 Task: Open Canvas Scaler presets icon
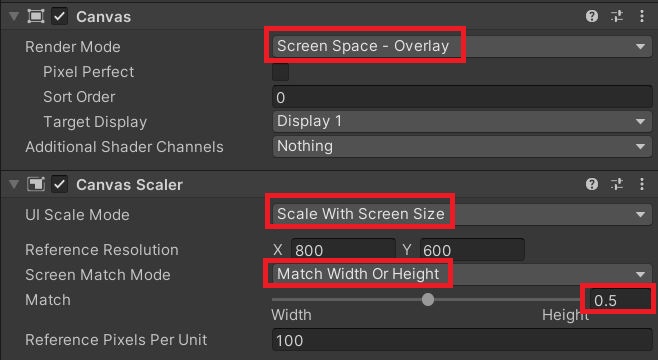pyautogui.click(x=617, y=184)
